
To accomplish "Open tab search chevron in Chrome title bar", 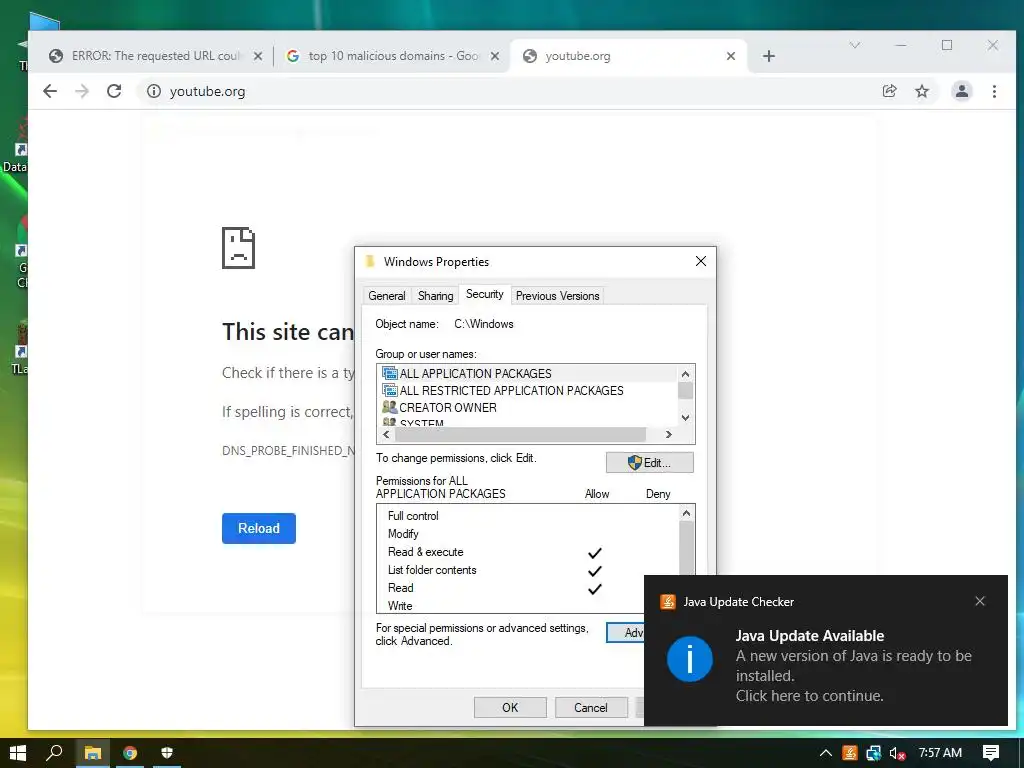I will tap(855, 45).
